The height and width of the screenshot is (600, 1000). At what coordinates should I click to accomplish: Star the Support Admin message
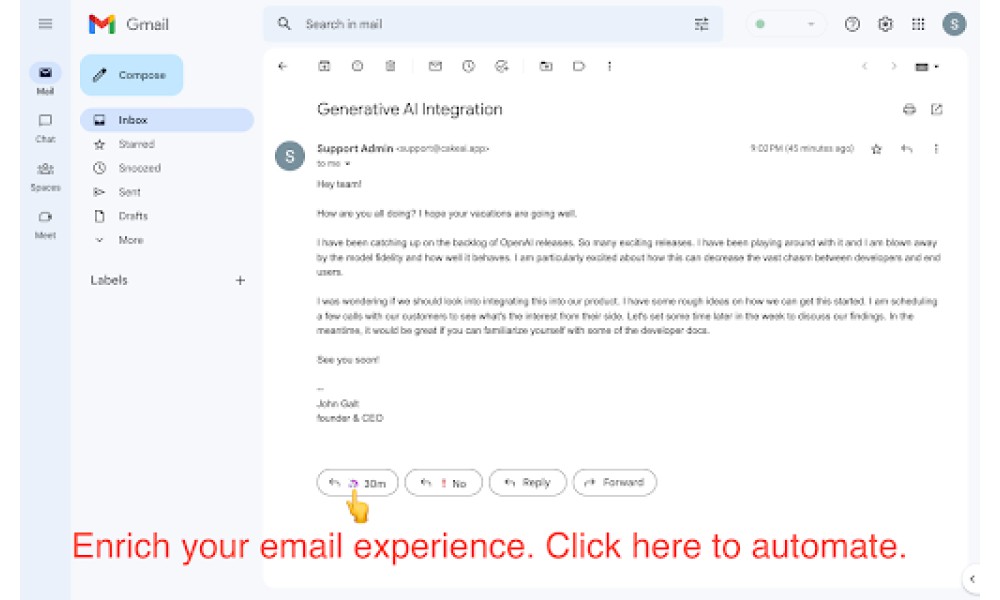pyautogui.click(x=876, y=149)
